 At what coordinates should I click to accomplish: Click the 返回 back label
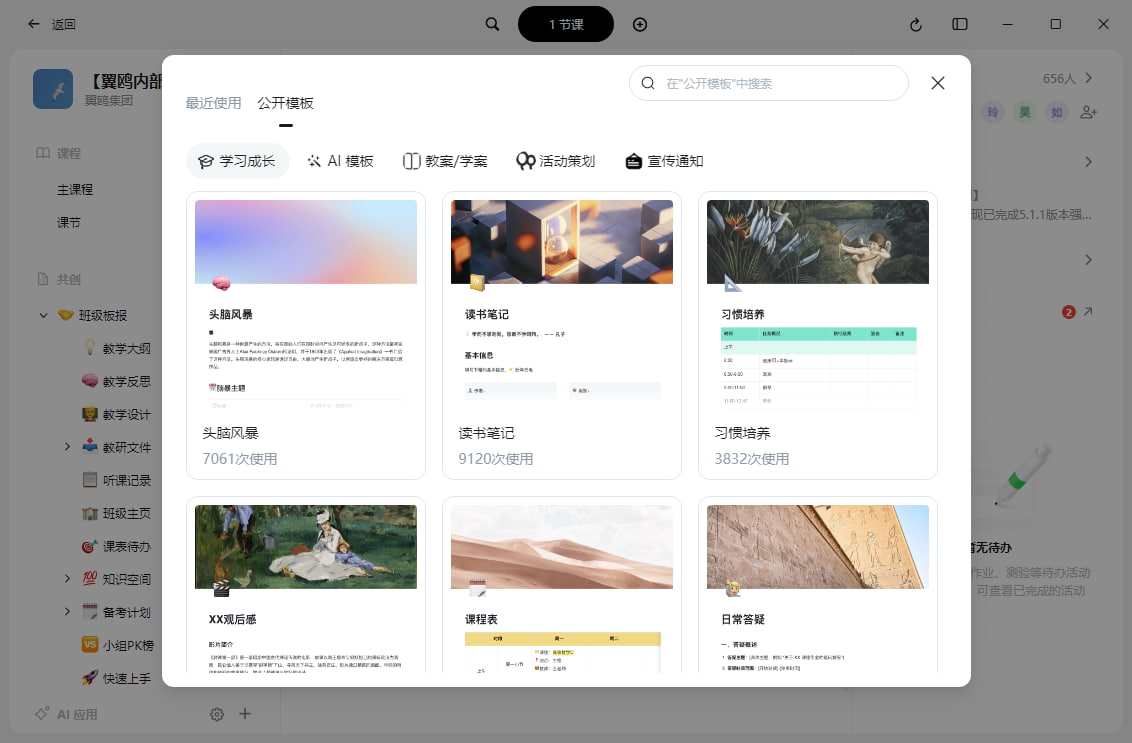pos(64,25)
